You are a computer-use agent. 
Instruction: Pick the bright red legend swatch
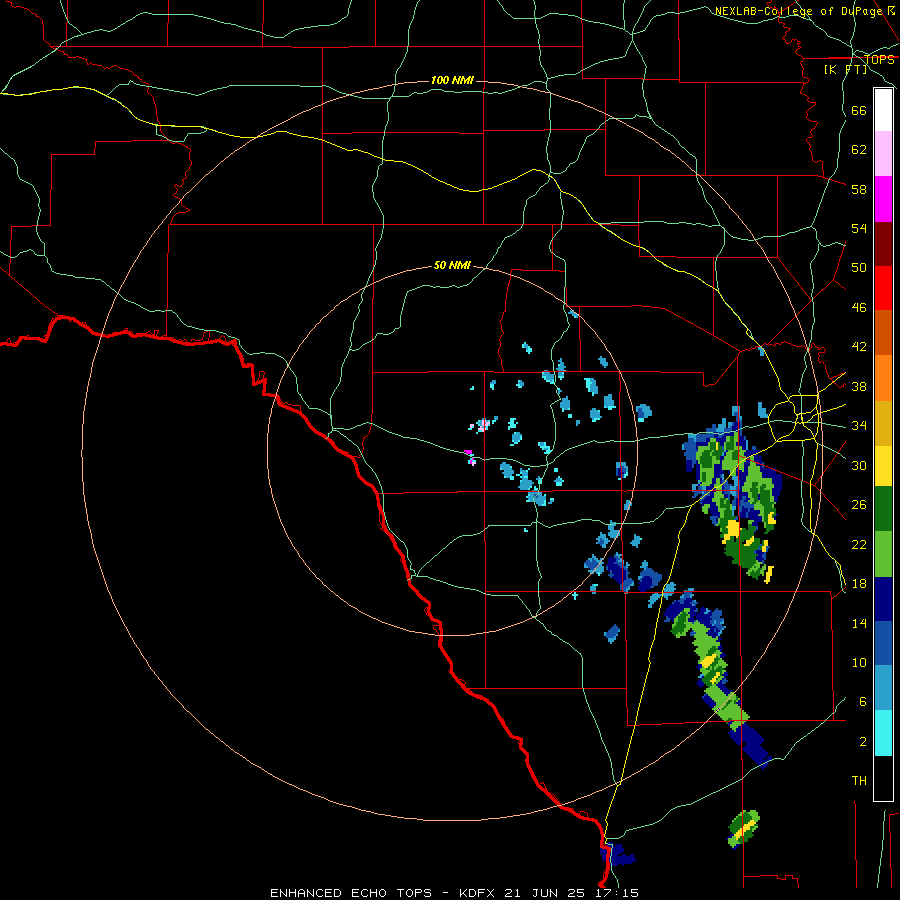click(x=883, y=288)
